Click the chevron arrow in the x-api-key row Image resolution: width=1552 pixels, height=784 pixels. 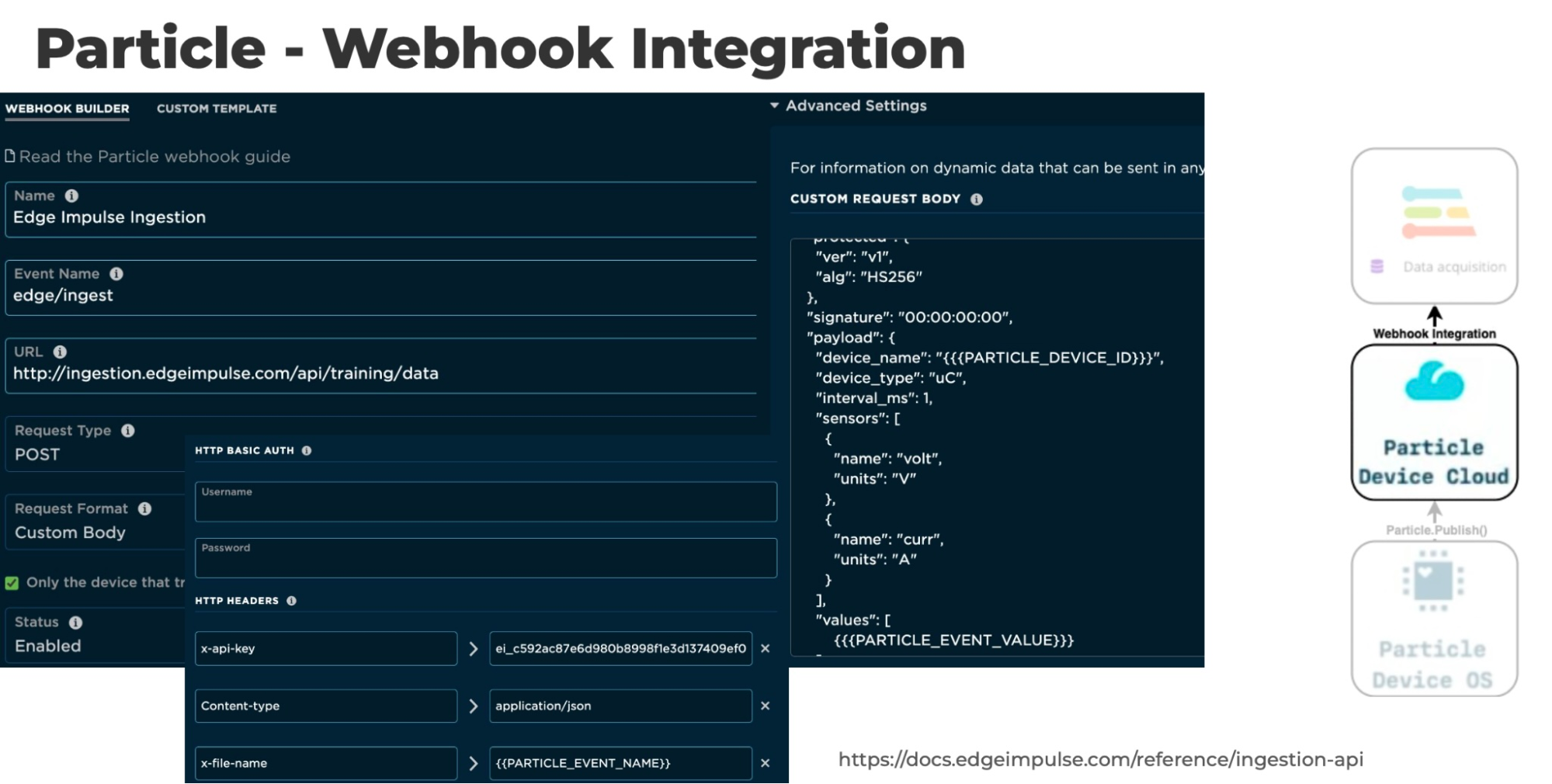click(473, 649)
